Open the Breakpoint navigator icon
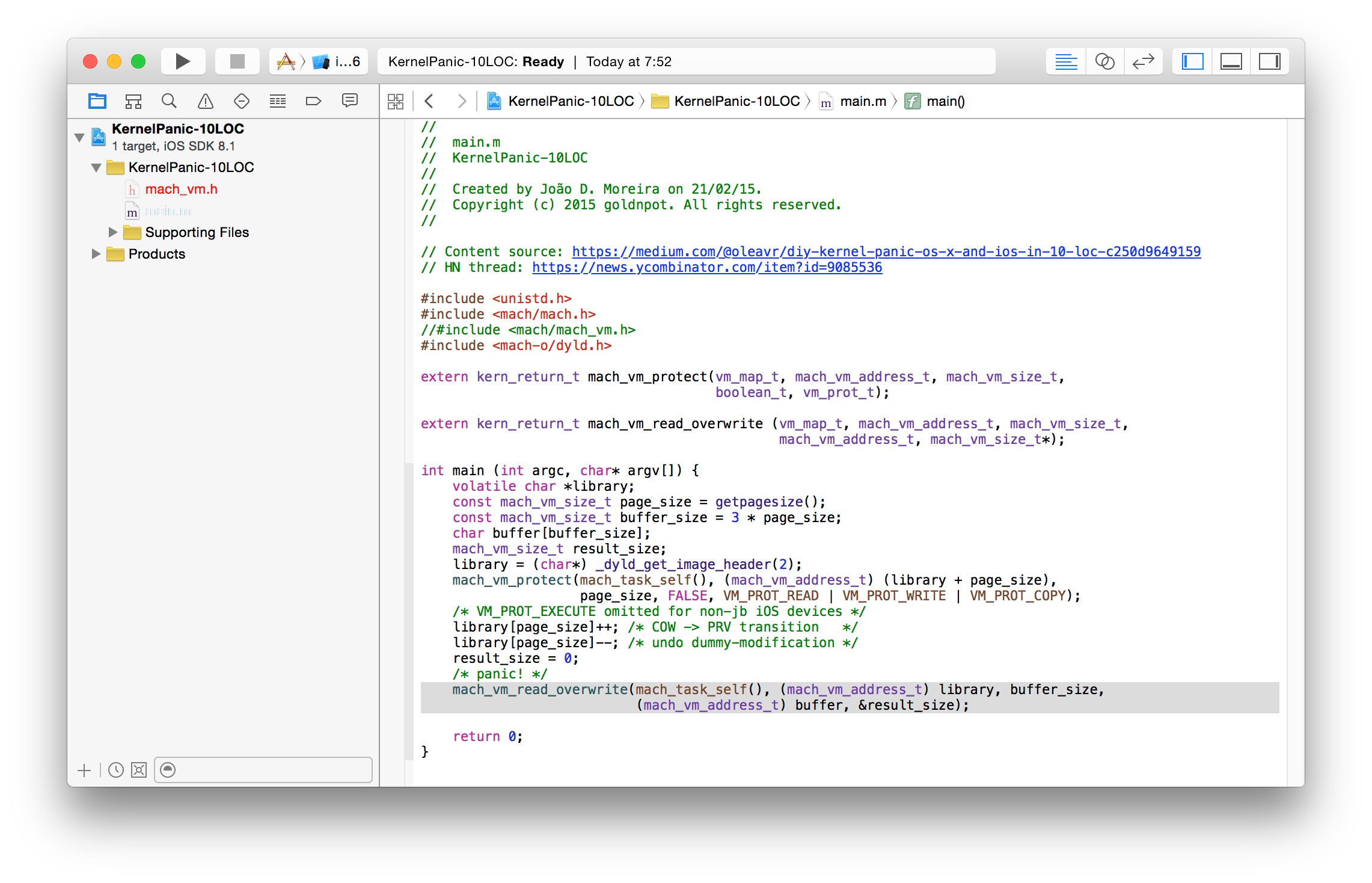Viewport: 1372px width, 883px height. 313,101
